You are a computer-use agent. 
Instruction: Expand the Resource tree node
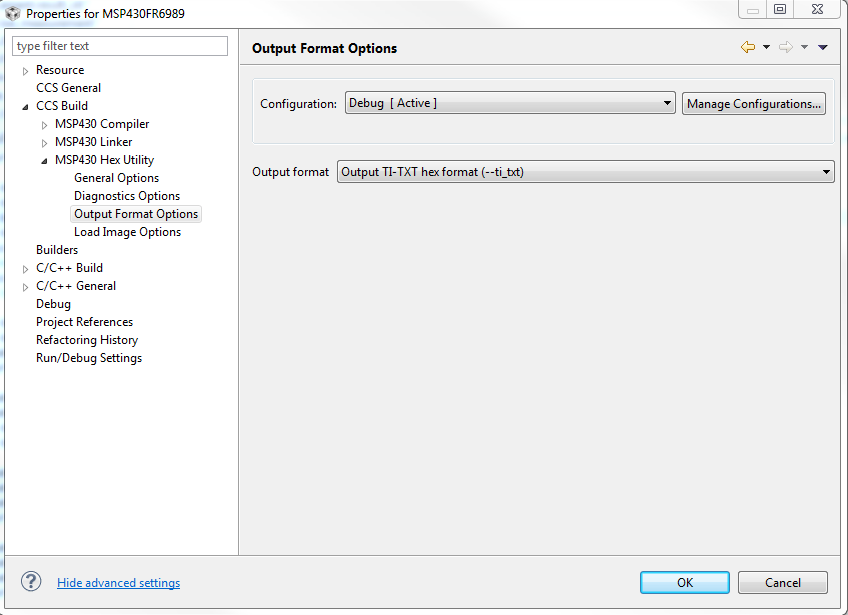[x=25, y=71]
